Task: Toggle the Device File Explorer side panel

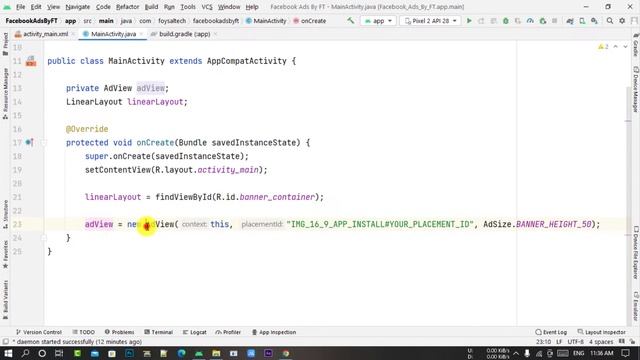Action: [636, 252]
